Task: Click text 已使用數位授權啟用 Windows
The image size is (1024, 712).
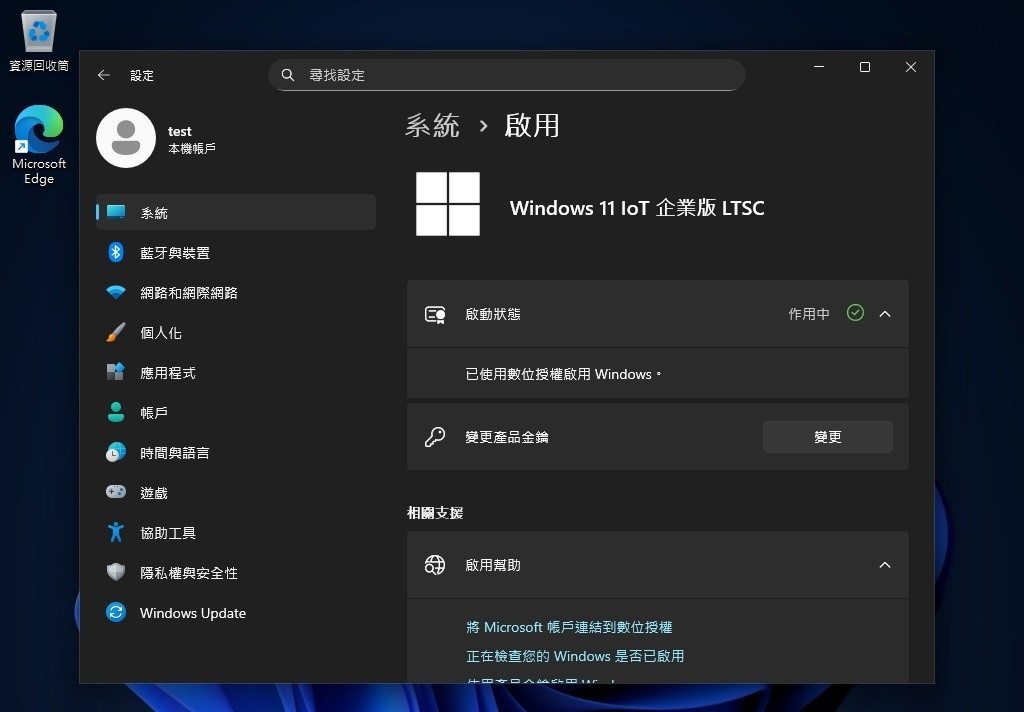Action: pos(563,374)
